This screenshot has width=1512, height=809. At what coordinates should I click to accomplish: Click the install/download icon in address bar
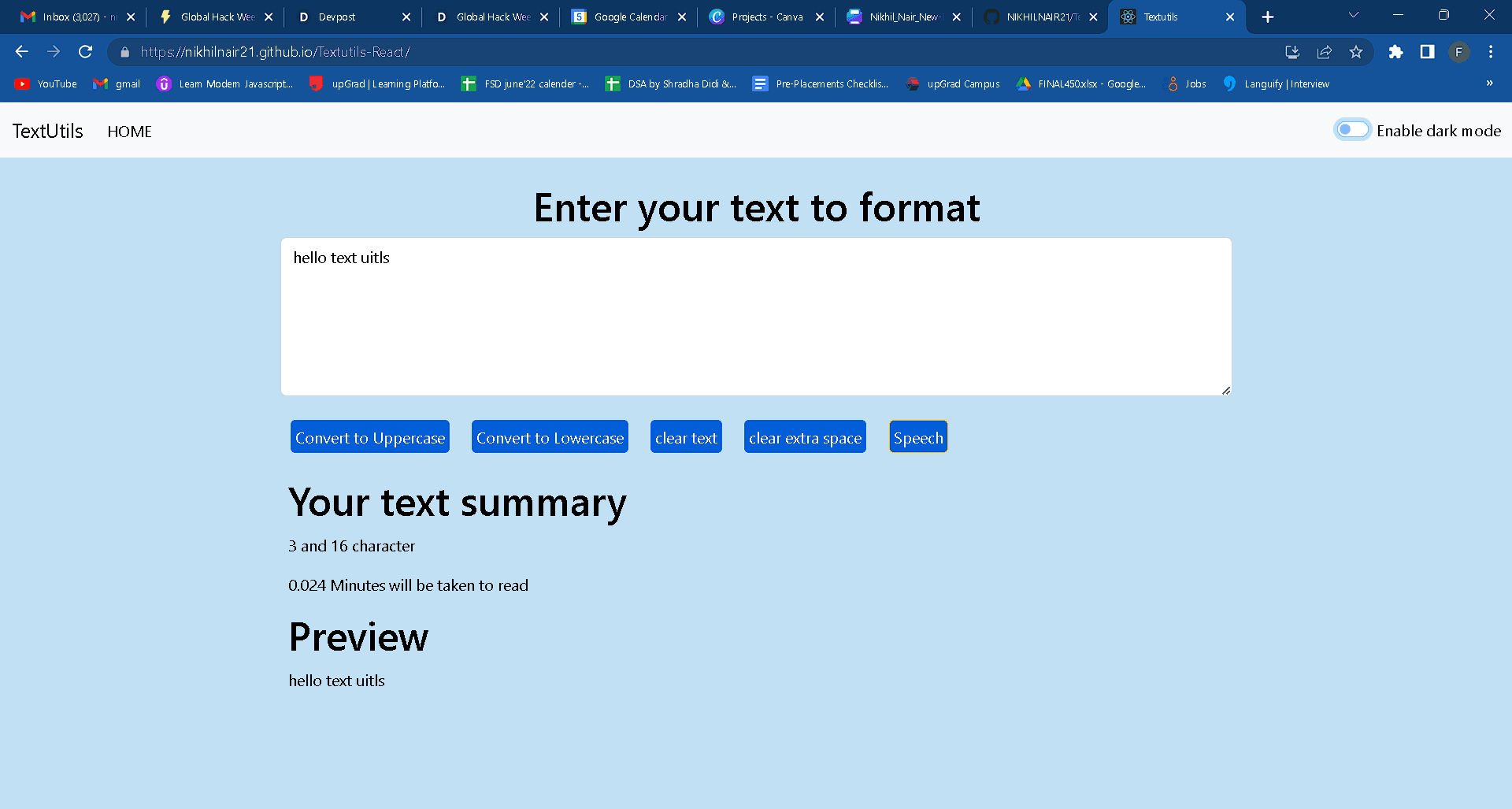point(1291,52)
